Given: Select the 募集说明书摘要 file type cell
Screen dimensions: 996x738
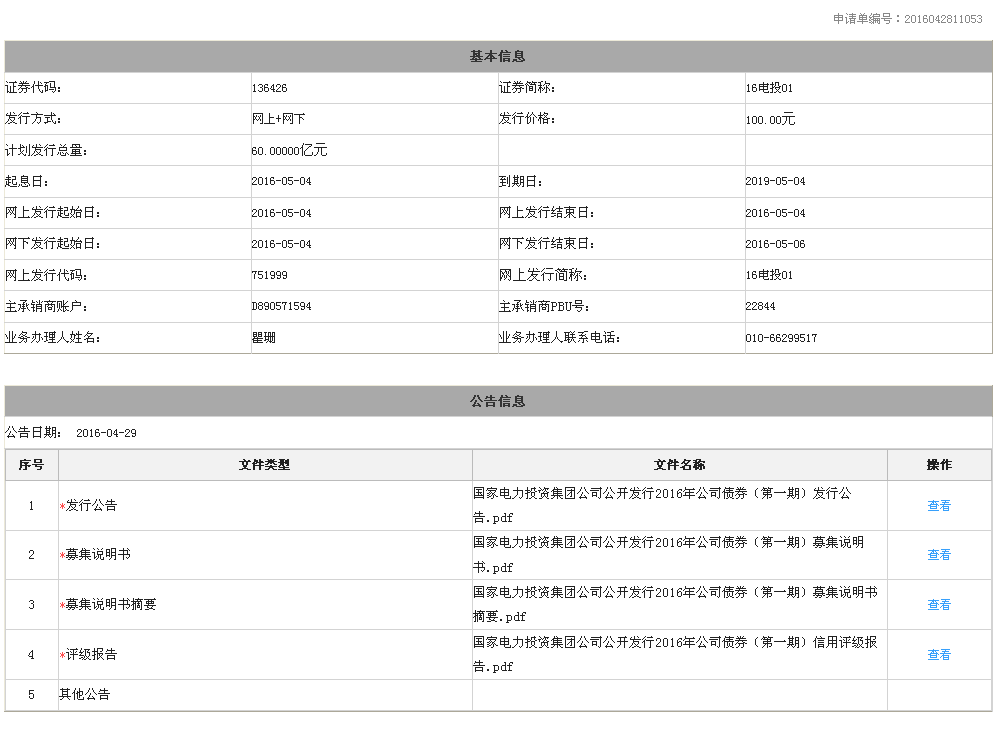Looking at the screenshot, I should (x=264, y=605).
